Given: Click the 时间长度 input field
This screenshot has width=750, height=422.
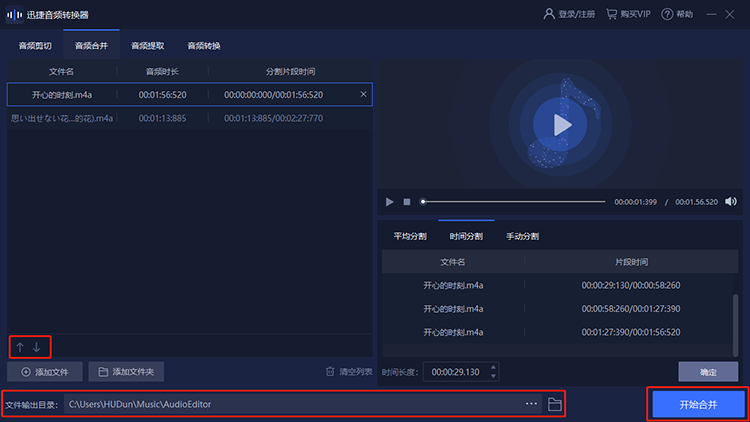Looking at the screenshot, I should point(456,372).
